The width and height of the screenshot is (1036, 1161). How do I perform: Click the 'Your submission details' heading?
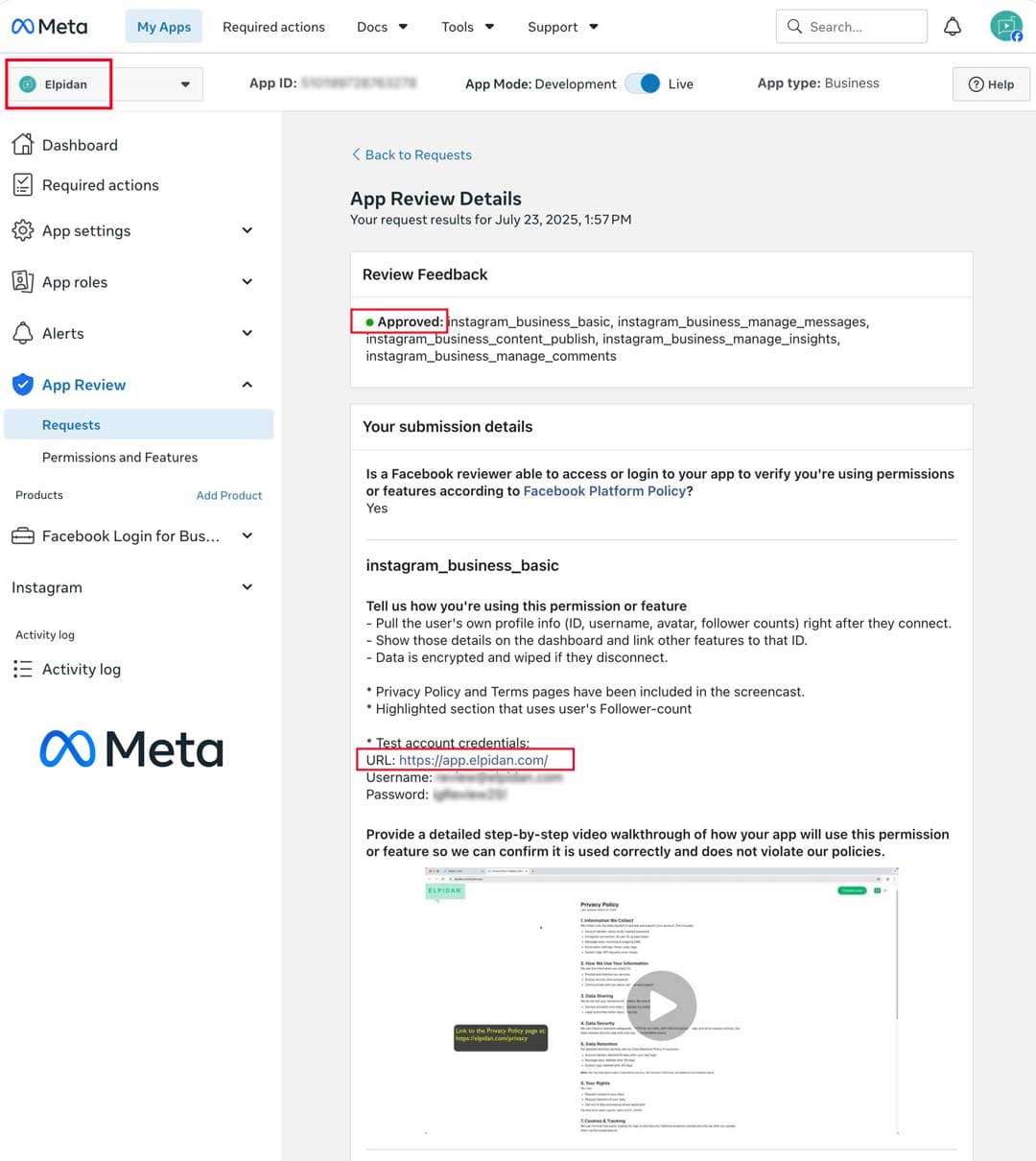click(447, 427)
